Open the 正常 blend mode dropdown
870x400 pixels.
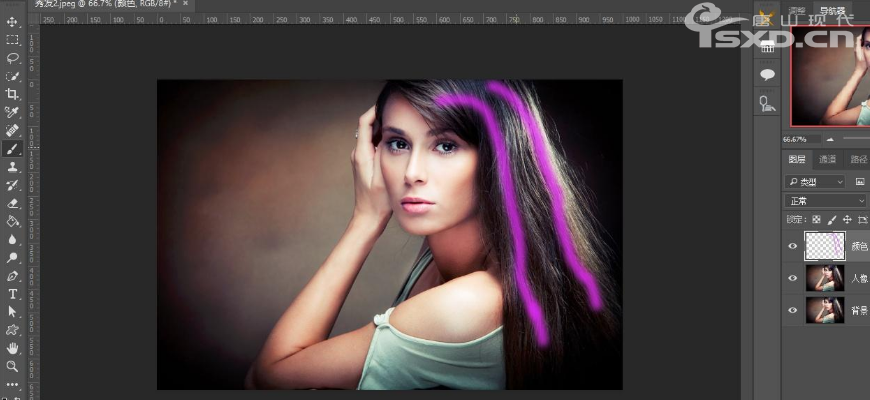click(826, 201)
